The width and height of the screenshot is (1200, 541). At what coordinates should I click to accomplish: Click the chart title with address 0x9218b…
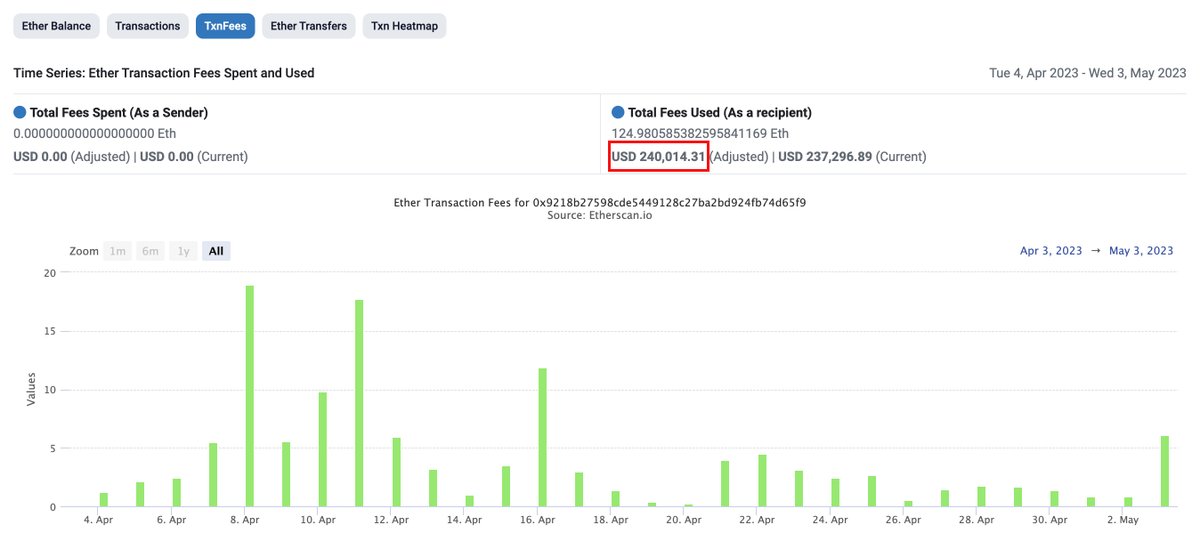(x=600, y=202)
